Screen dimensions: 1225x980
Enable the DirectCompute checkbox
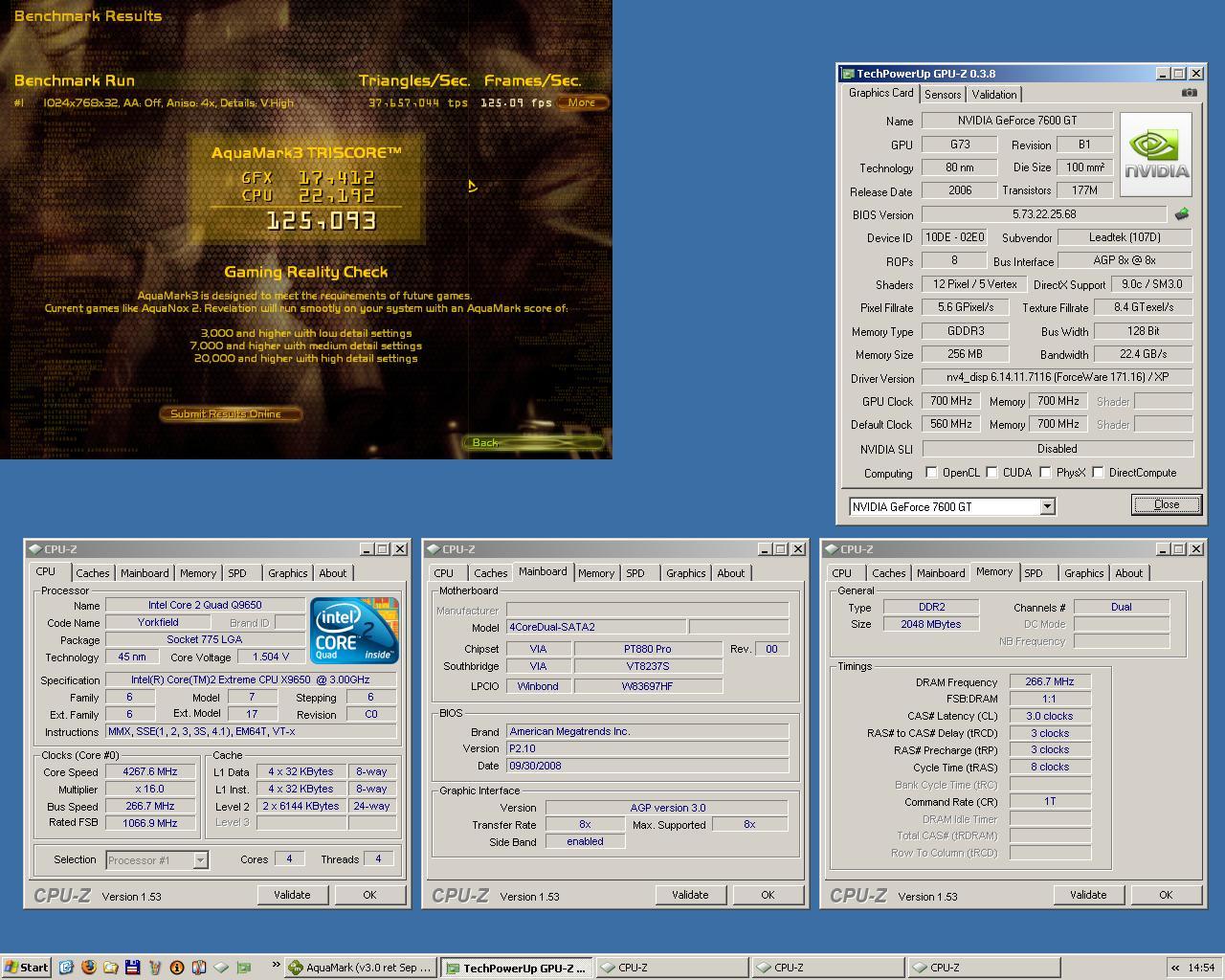[1098, 472]
